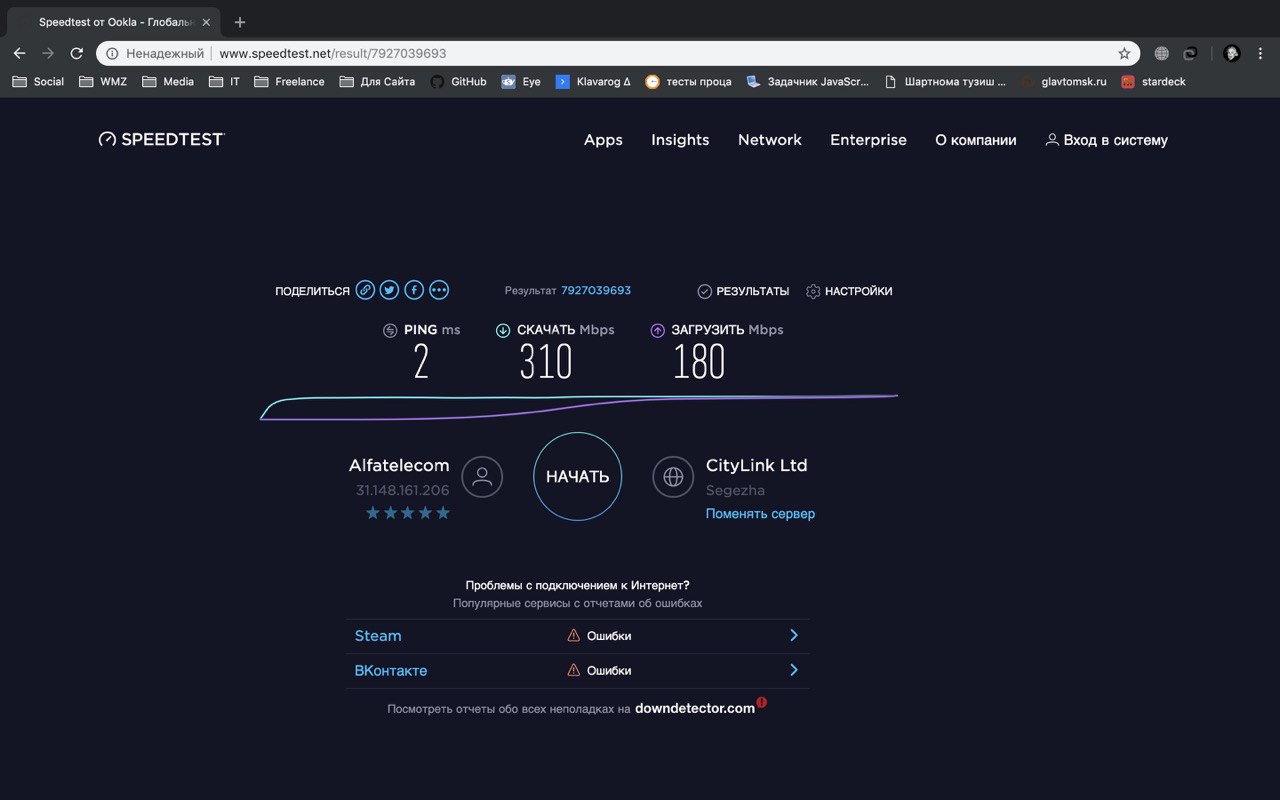Start the test with НАЧАТЬ button

click(x=578, y=477)
